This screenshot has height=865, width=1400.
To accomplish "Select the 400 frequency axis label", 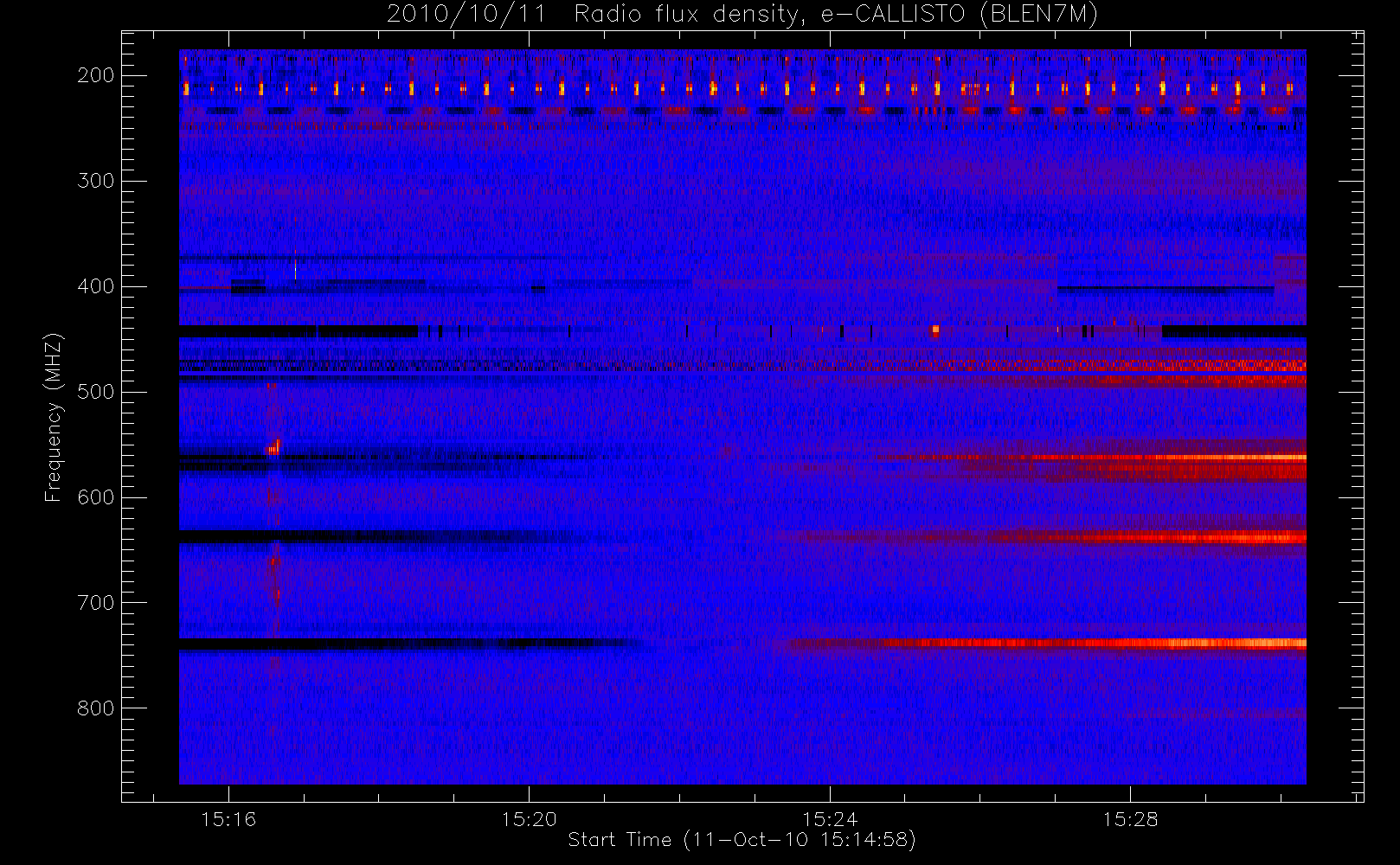I will coord(96,286).
